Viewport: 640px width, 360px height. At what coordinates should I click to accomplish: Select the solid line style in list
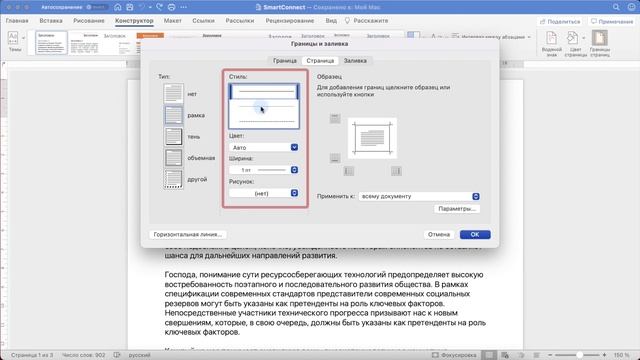coord(264,91)
